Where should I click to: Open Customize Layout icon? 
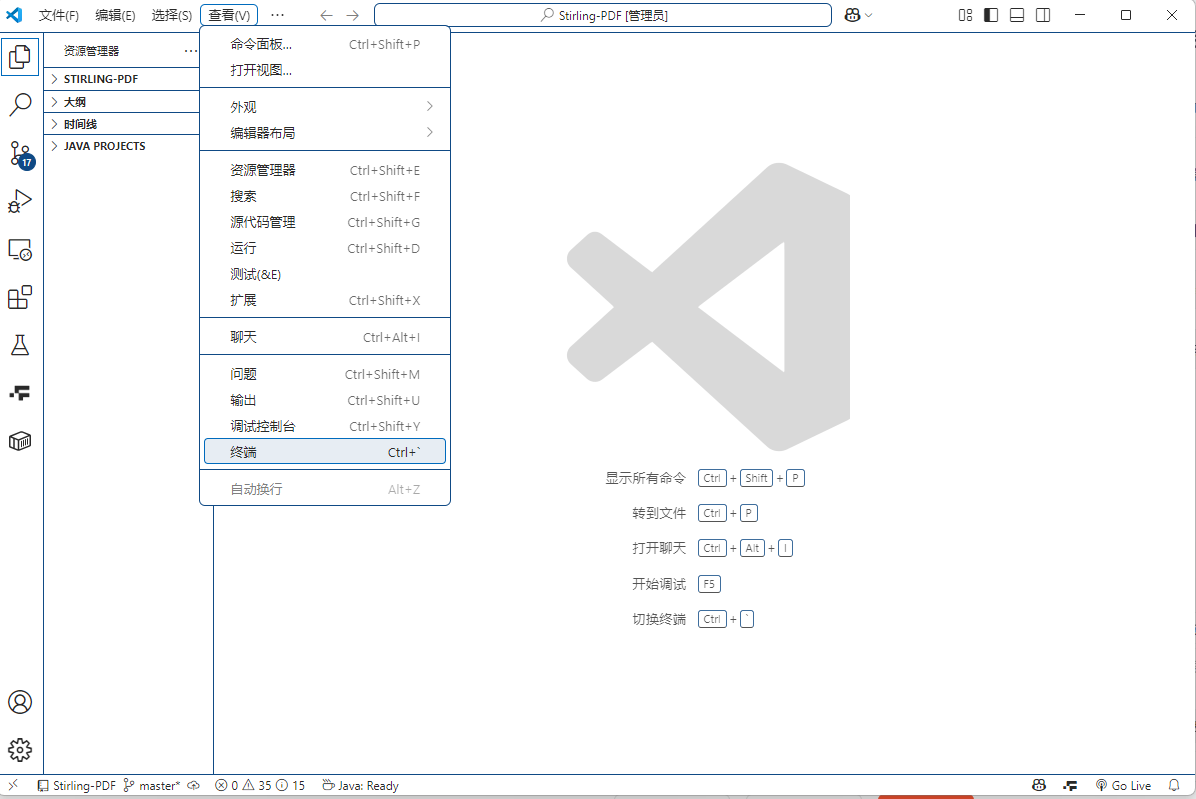[x=966, y=15]
